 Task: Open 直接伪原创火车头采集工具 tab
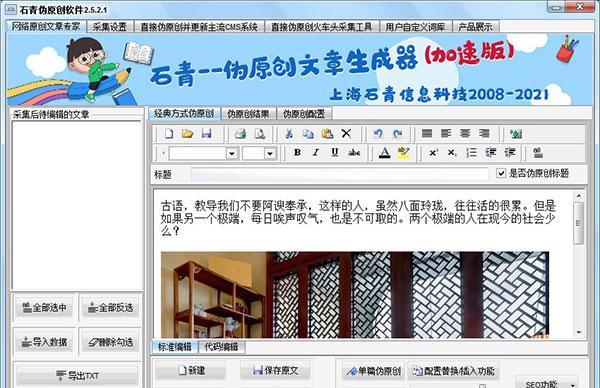pyautogui.click(x=321, y=27)
